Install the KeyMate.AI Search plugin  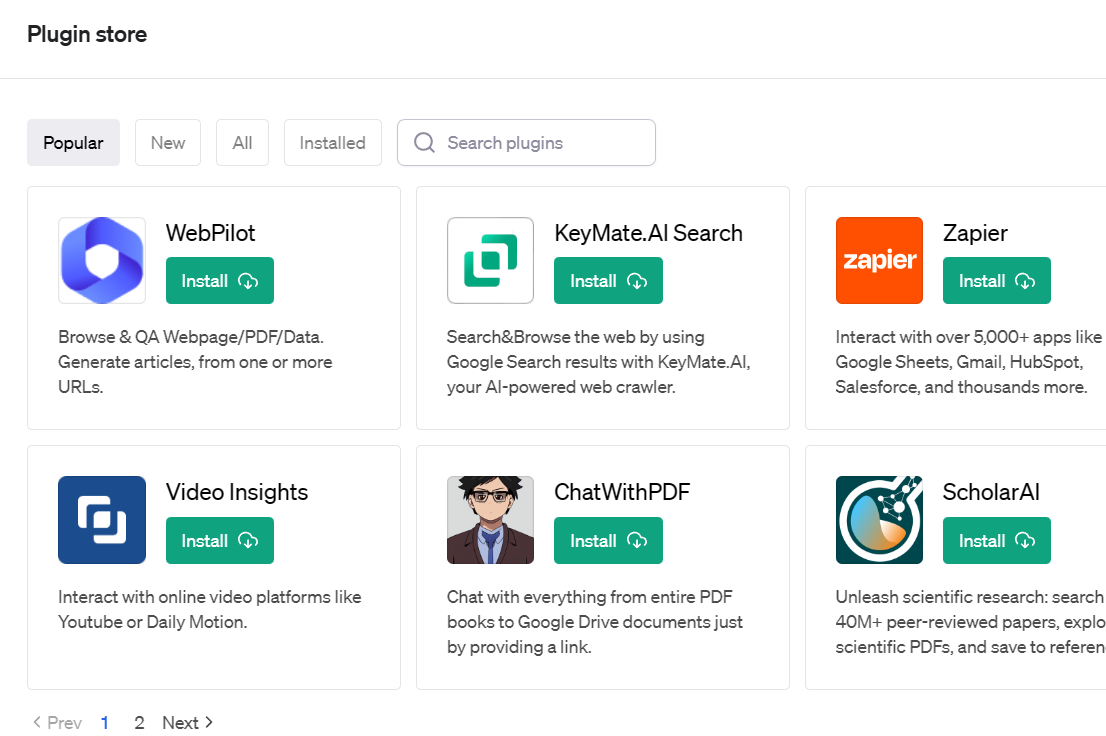(x=608, y=281)
